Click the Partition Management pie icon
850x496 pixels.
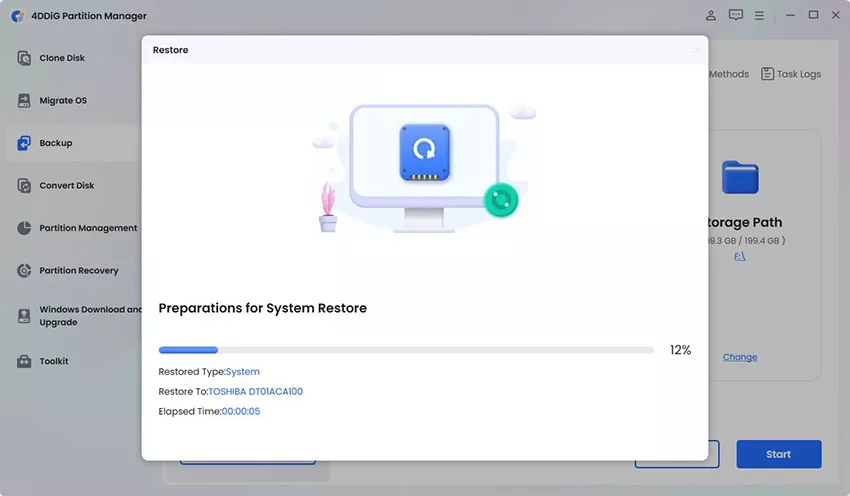click(24, 228)
